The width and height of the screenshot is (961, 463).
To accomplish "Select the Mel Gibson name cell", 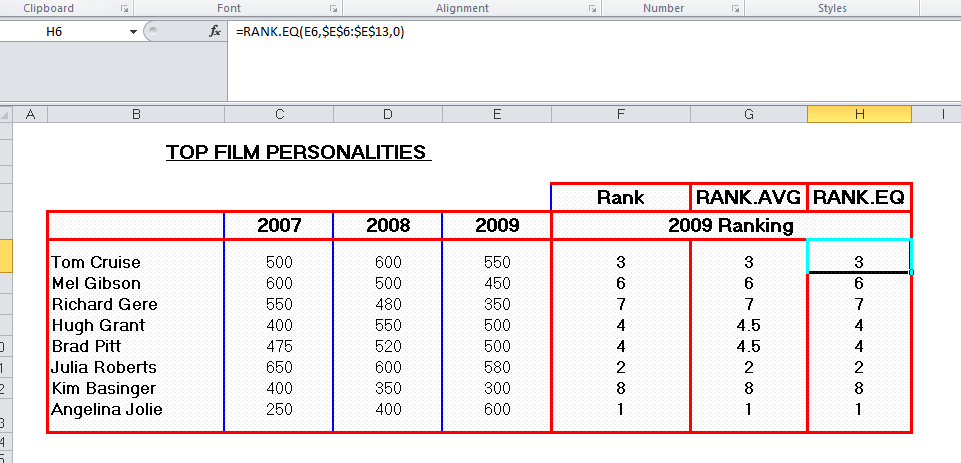I will (x=136, y=283).
